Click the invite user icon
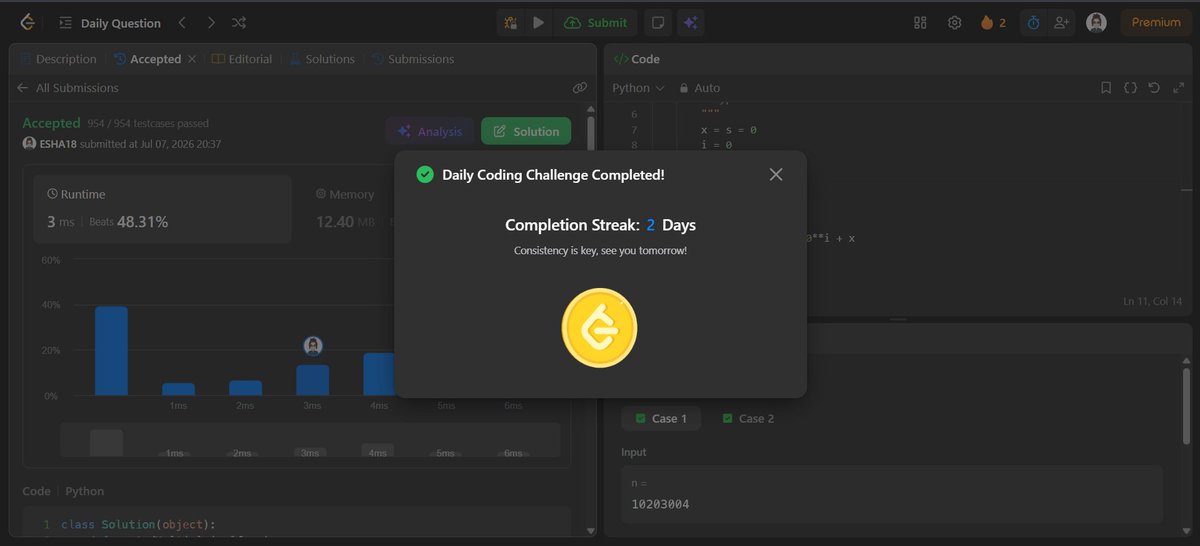The height and width of the screenshot is (546, 1200). coord(1061,22)
